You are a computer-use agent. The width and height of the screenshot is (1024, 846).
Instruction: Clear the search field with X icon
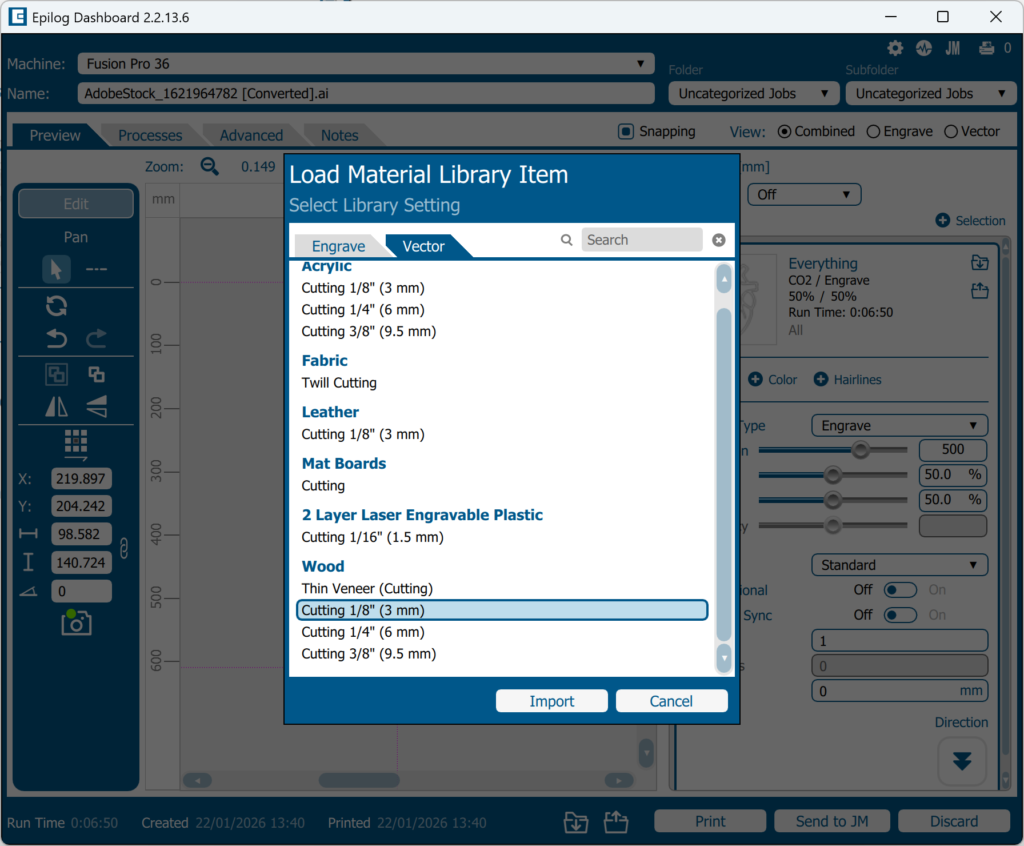[x=718, y=240]
